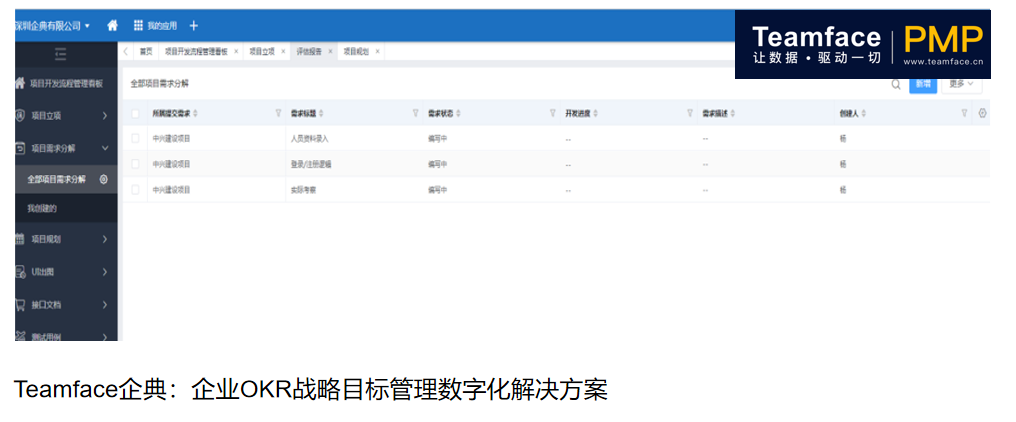The image size is (1016, 422).
Task: Sort by the 开发进度 column header
Action: (578, 113)
